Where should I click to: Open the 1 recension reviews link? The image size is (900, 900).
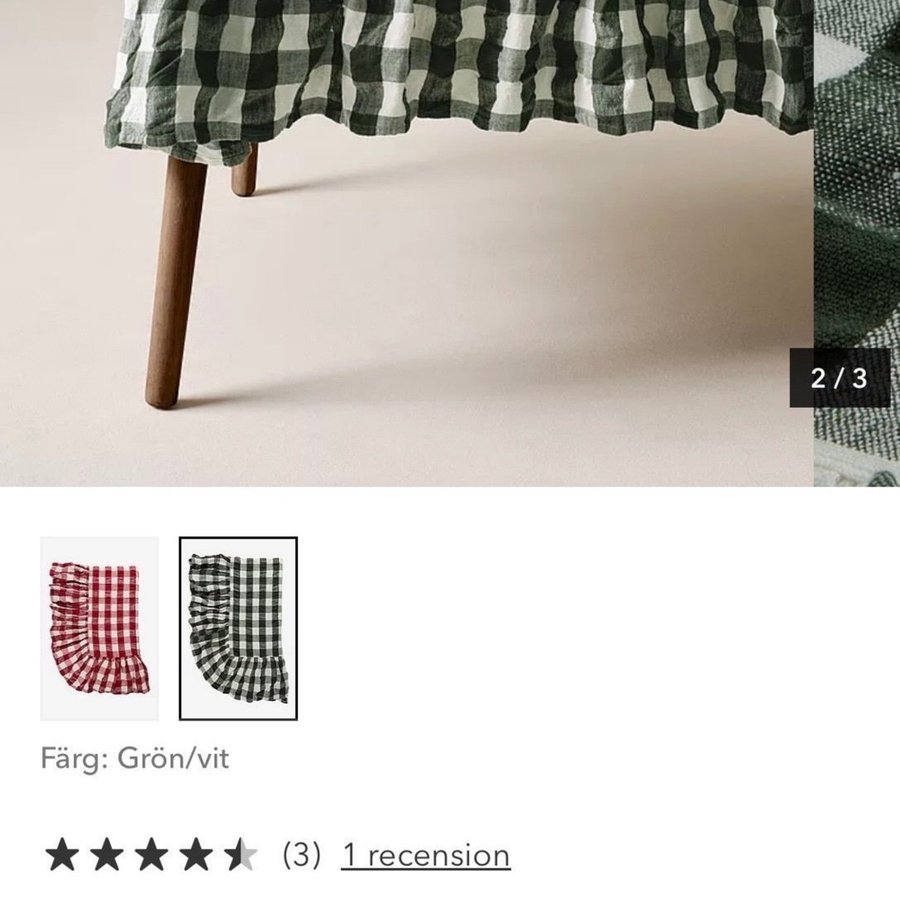point(425,855)
